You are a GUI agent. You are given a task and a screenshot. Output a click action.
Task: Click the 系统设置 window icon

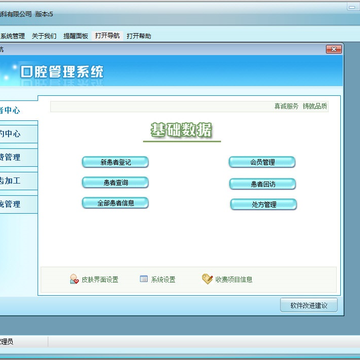coord(144,279)
